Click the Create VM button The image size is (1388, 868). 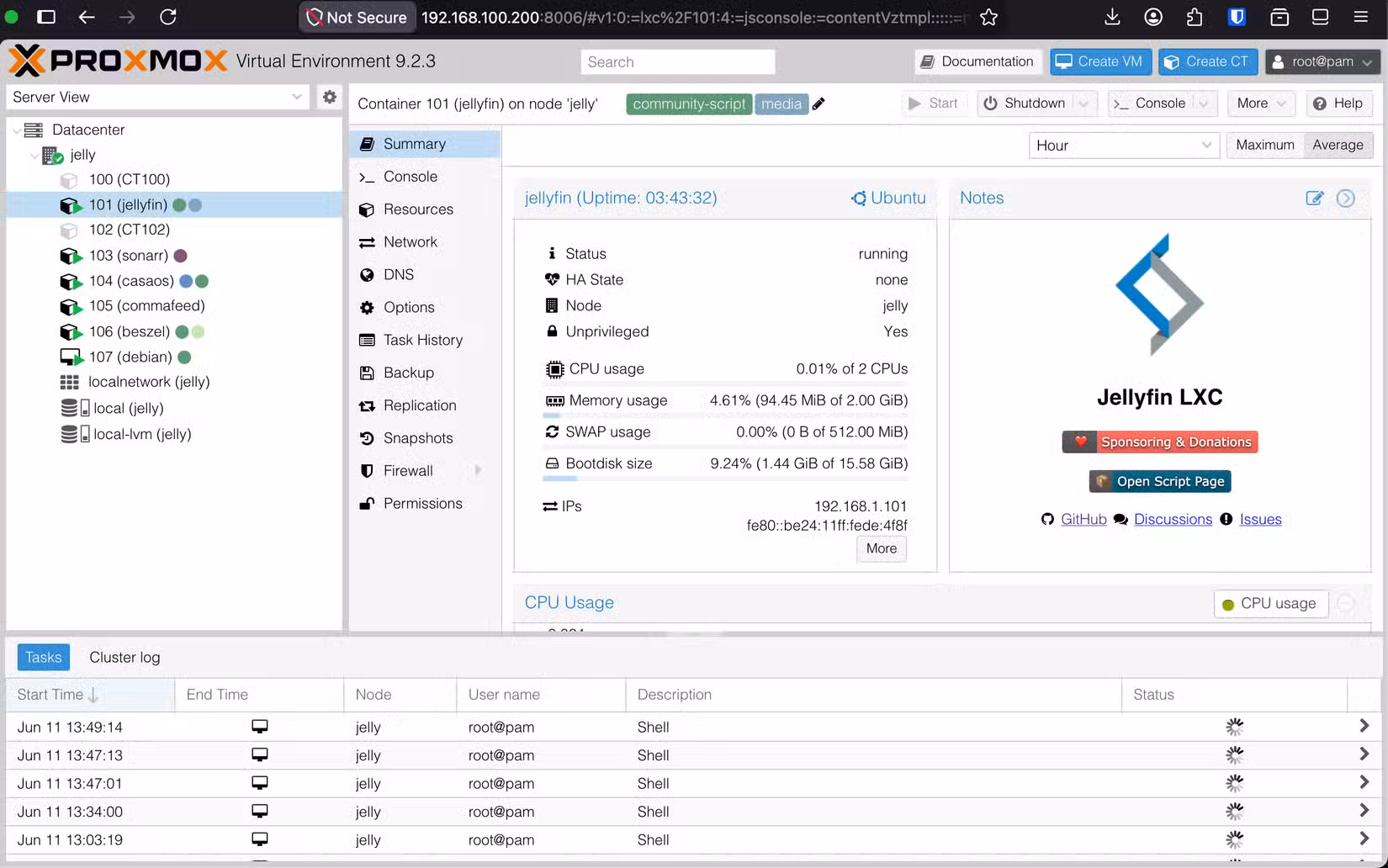tap(1099, 61)
